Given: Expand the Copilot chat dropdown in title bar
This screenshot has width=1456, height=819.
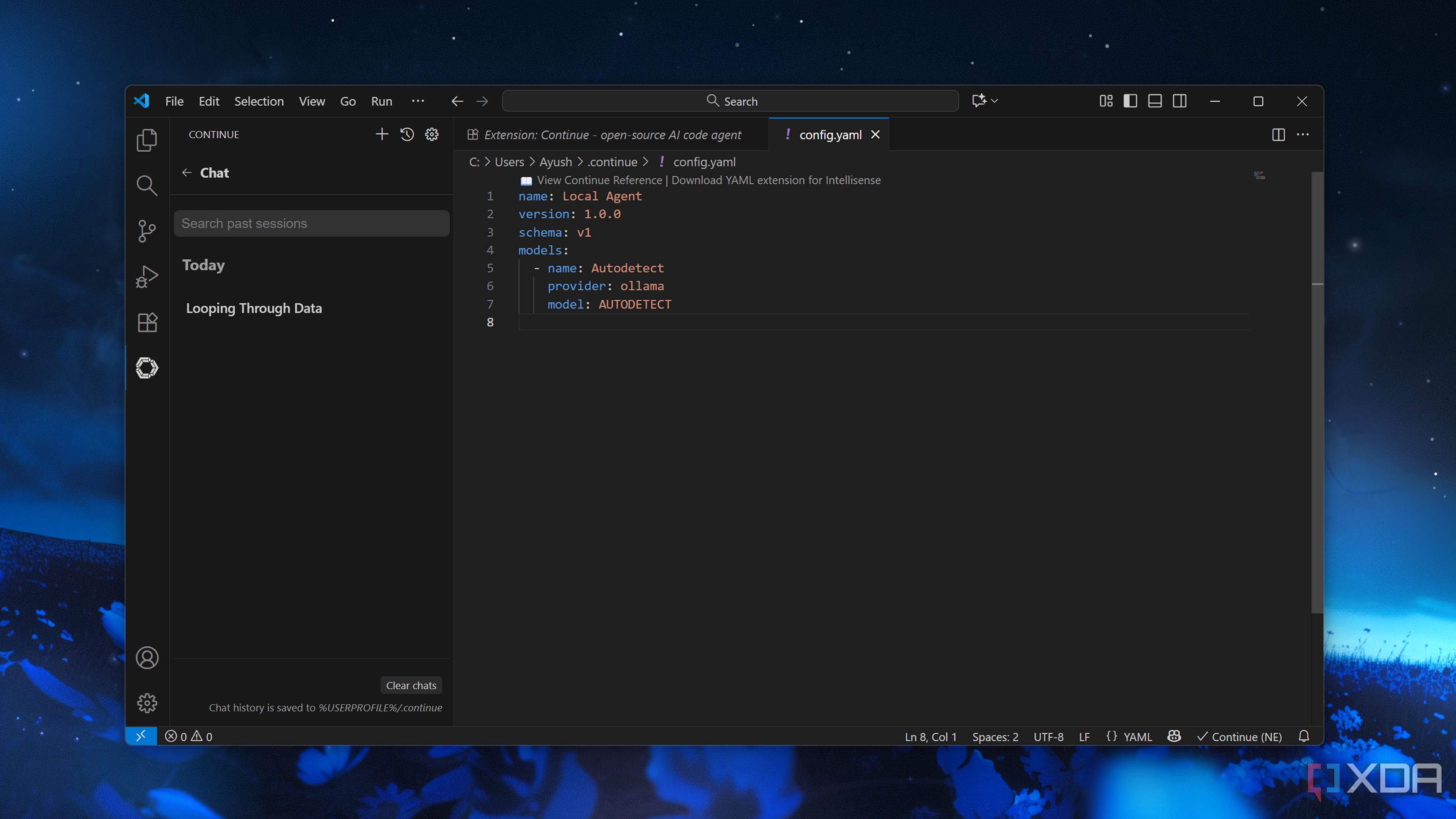Looking at the screenshot, I should (x=995, y=101).
